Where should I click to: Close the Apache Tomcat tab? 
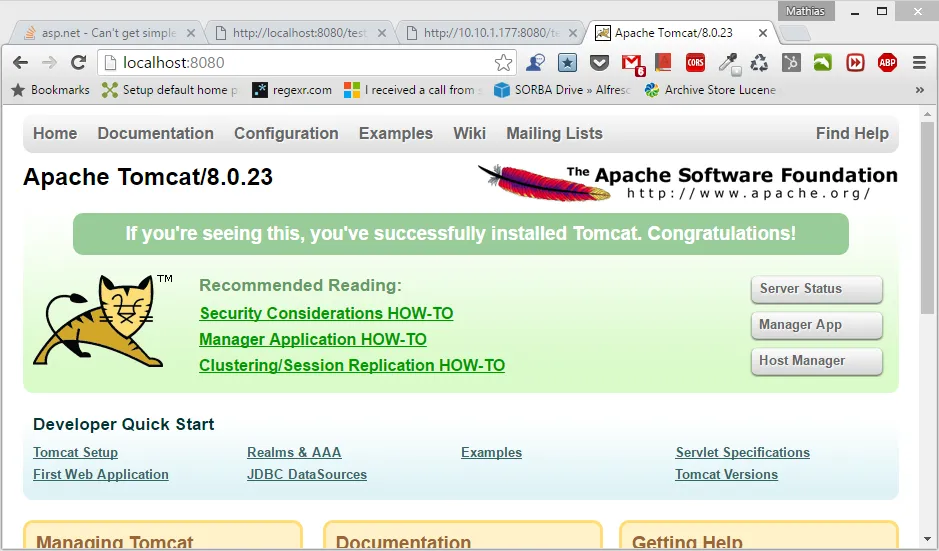pyautogui.click(x=763, y=33)
